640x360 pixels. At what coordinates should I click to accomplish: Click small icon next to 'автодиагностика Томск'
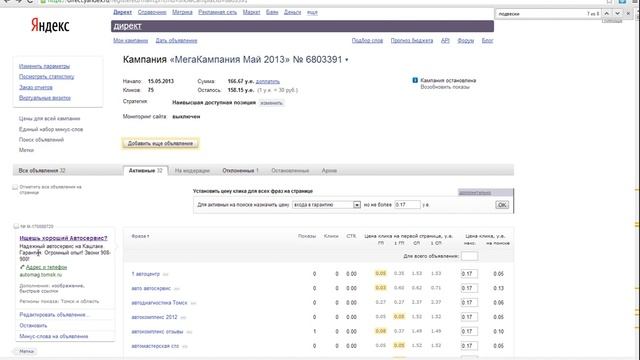[193, 303]
